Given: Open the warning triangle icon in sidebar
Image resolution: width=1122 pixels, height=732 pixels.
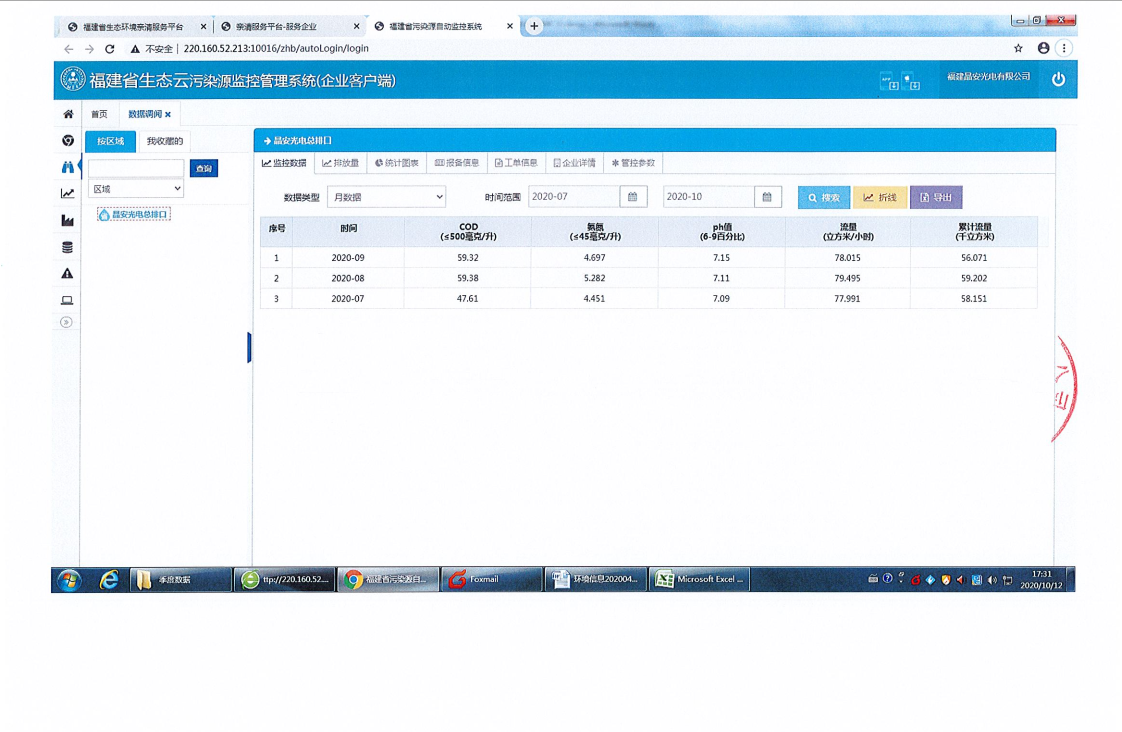Looking at the screenshot, I should 68,273.
